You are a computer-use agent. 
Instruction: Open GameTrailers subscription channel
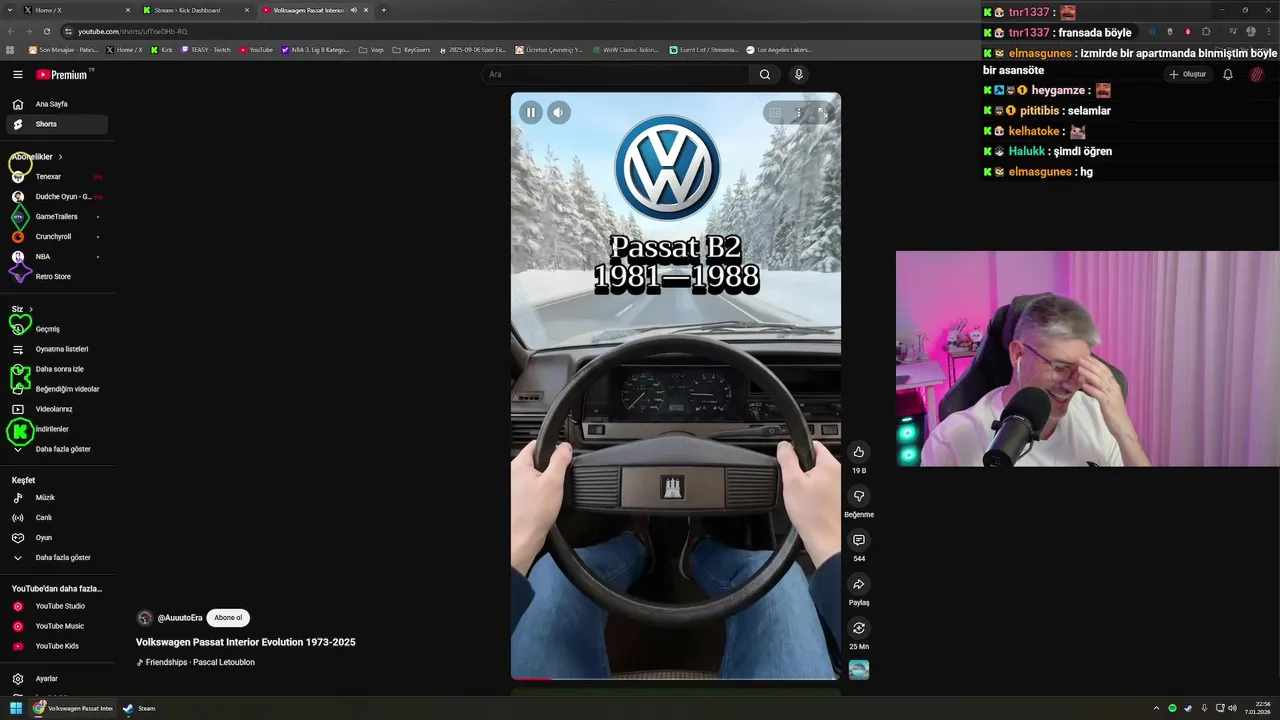(56, 217)
